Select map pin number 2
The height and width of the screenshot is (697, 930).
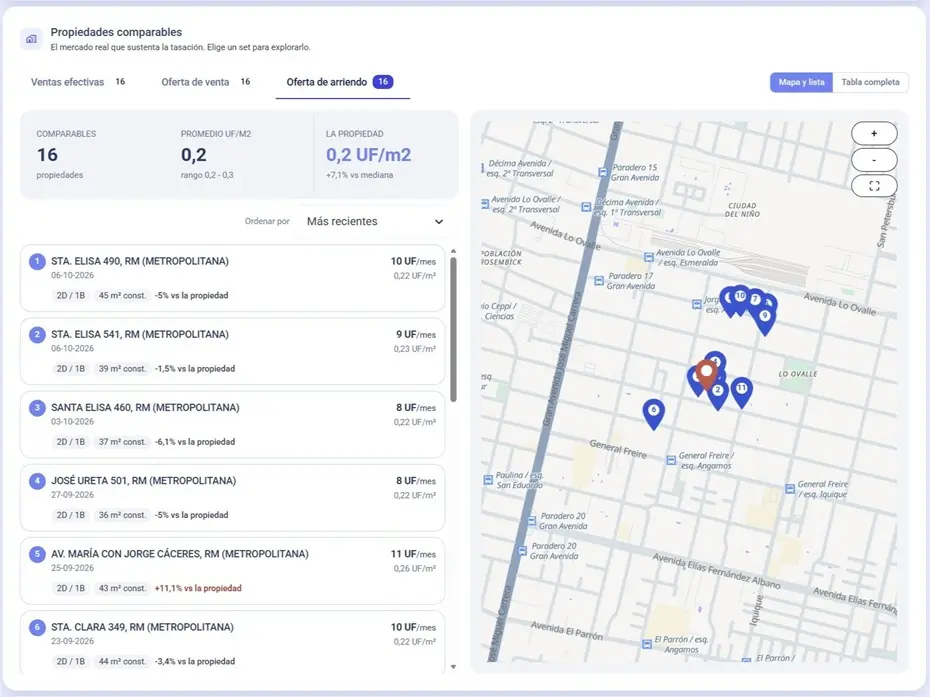(x=718, y=395)
